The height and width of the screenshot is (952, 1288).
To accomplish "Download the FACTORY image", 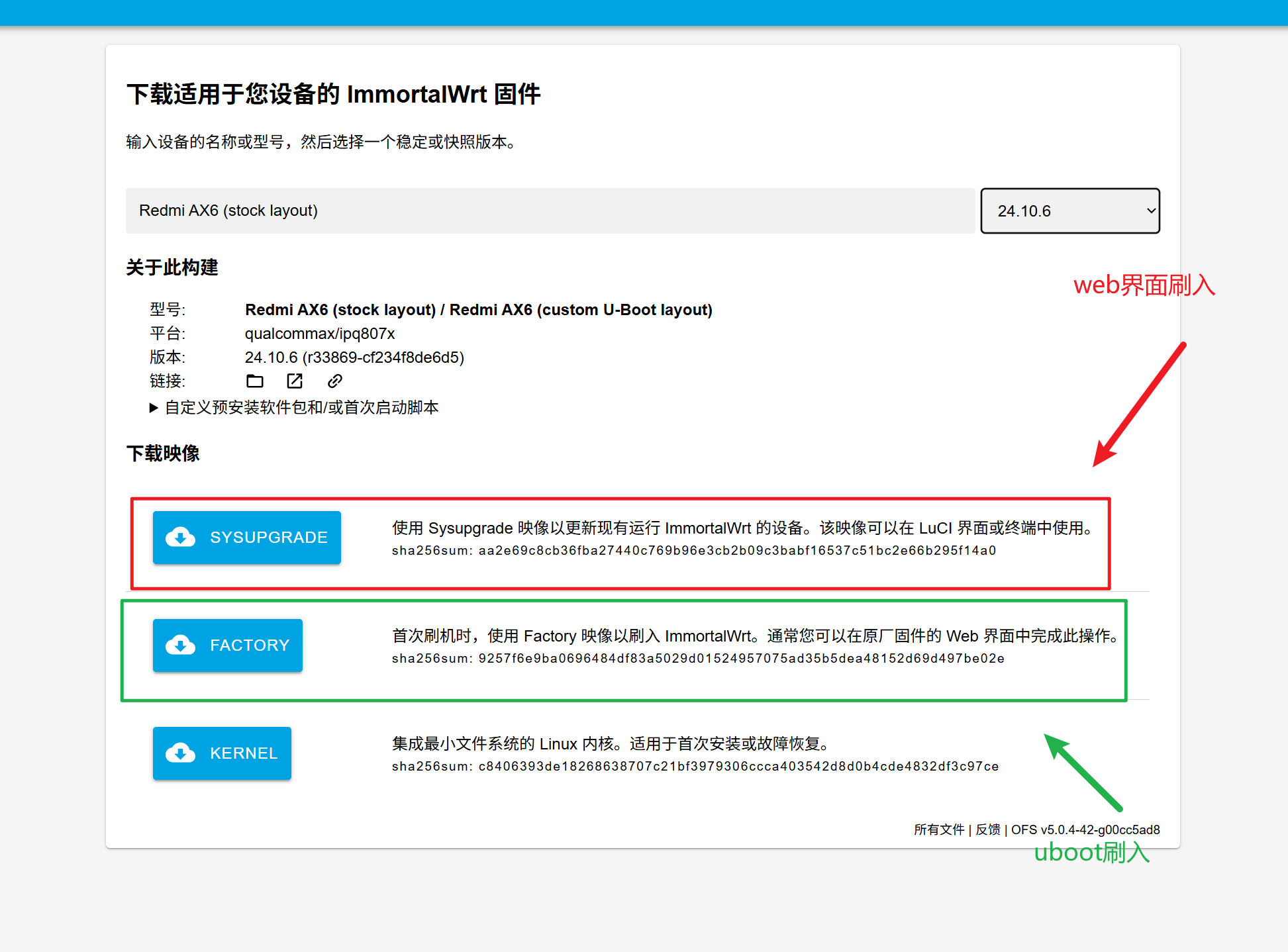I will [x=228, y=645].
